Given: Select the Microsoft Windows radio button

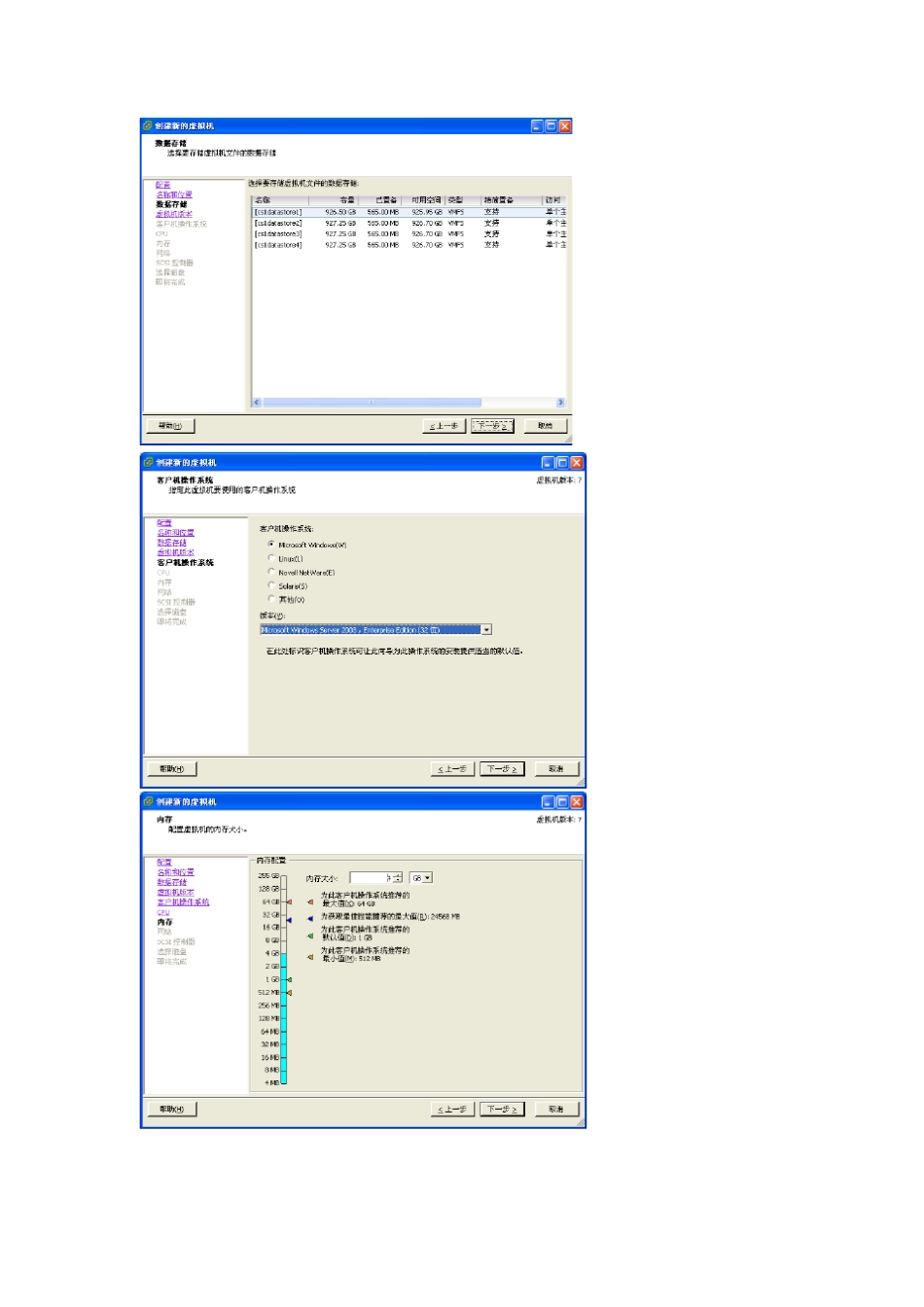Looking at the screenshot, I should click(x=271, y=545).
